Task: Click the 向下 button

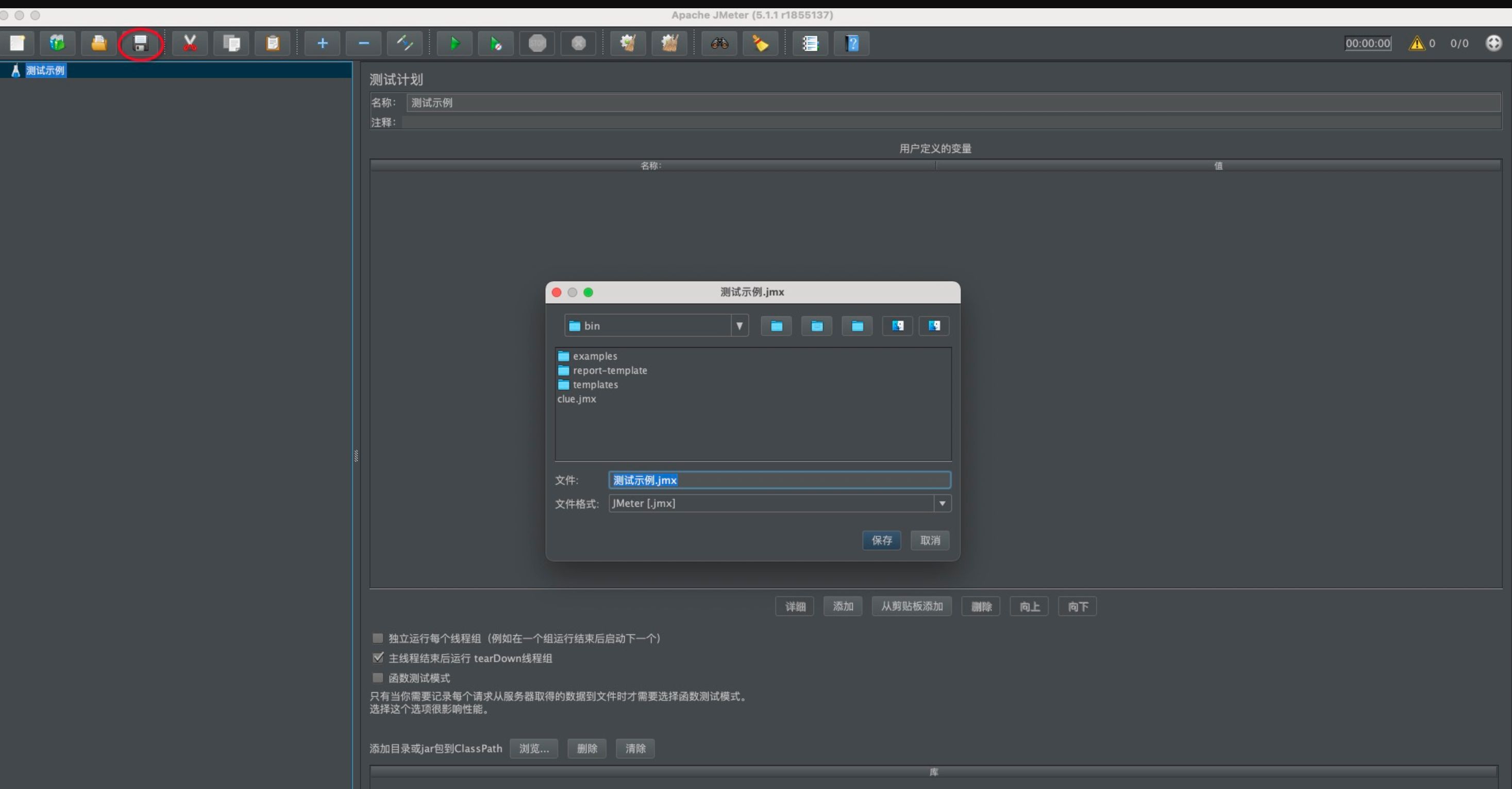Action: pos(1077,607)
